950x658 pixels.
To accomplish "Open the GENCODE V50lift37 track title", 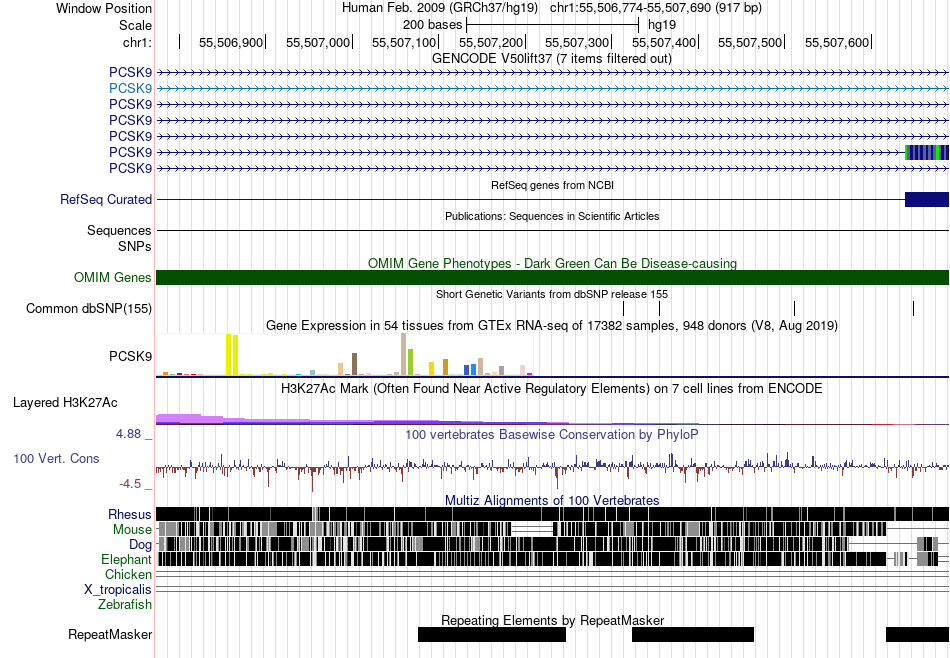I will pos(551,59).
